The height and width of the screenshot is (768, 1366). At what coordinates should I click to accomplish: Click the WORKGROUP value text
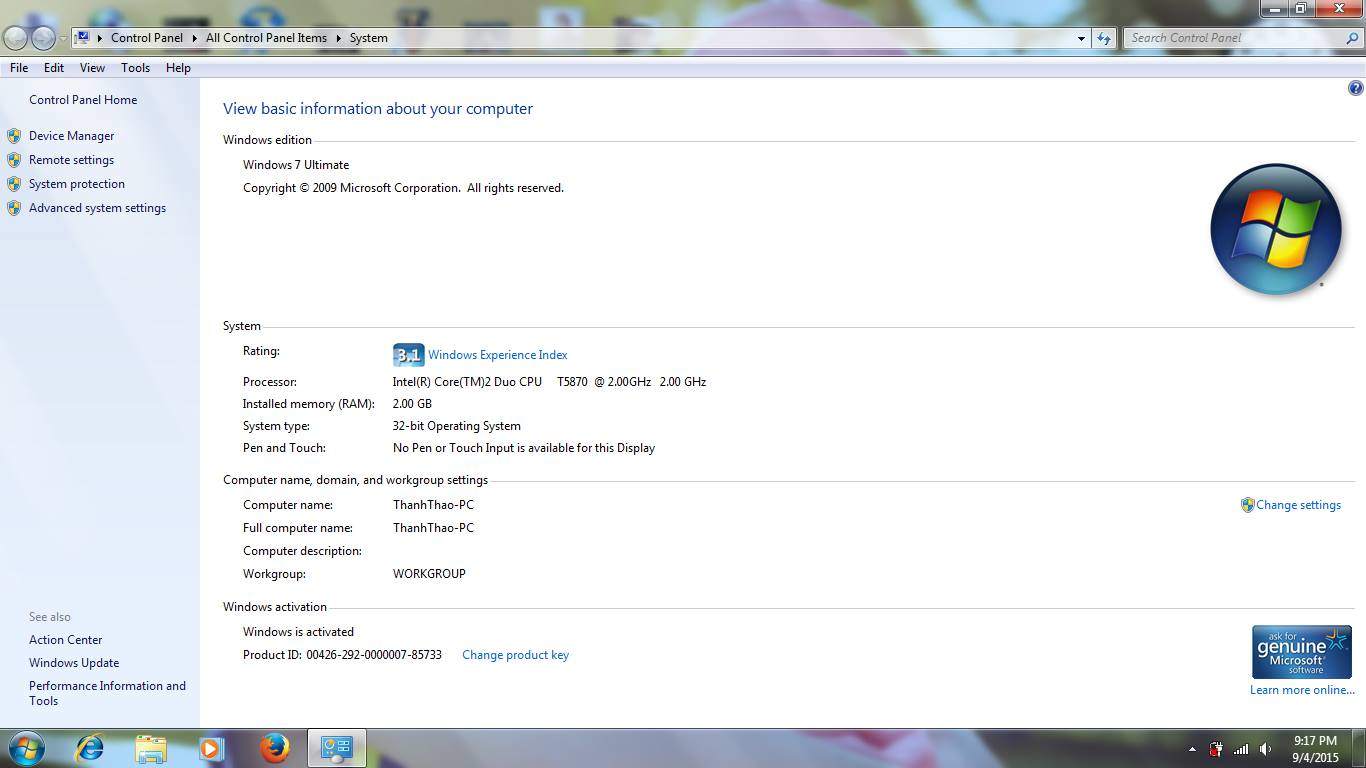[429, 574]
